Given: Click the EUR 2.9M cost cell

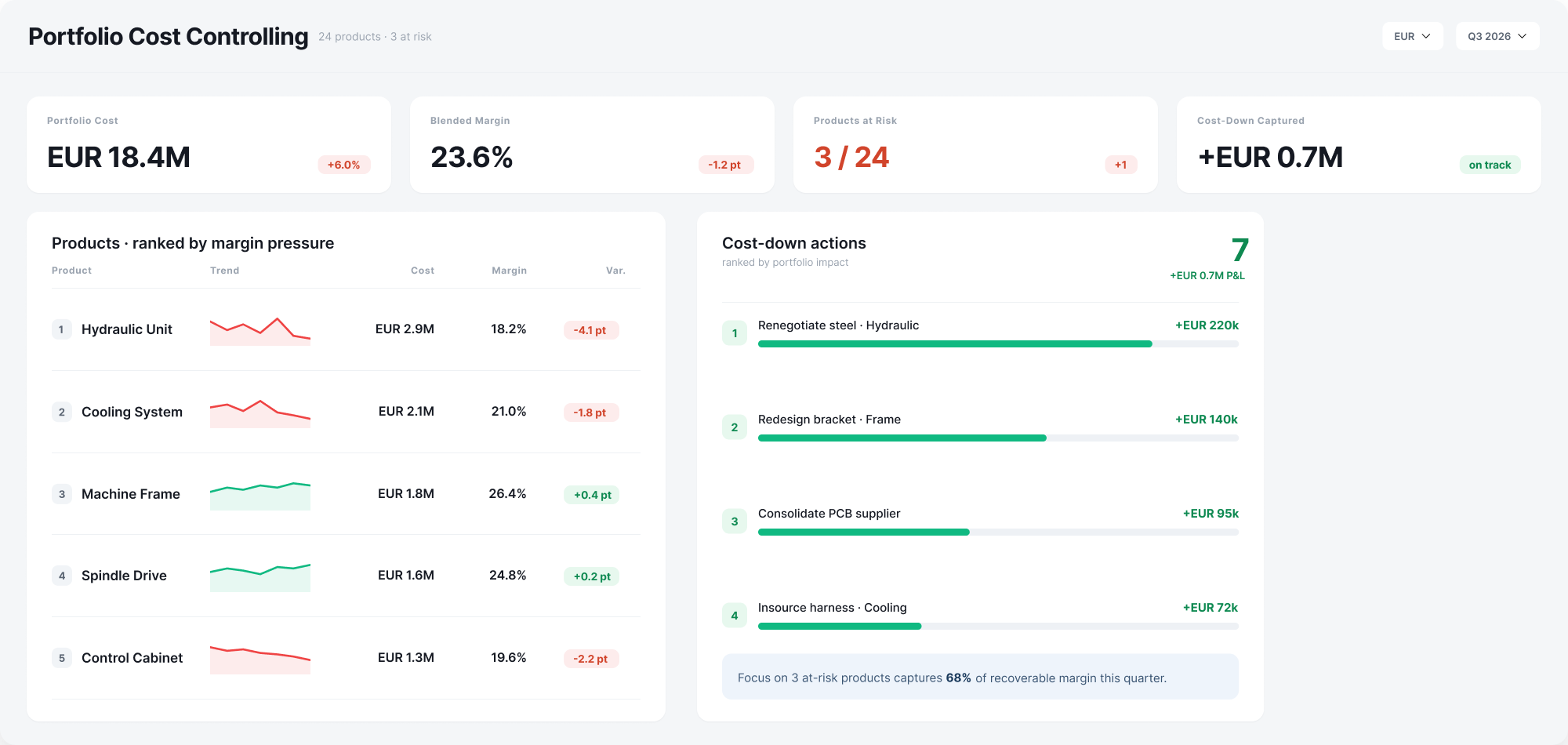Looking at the screenshot, I should 405,329.
